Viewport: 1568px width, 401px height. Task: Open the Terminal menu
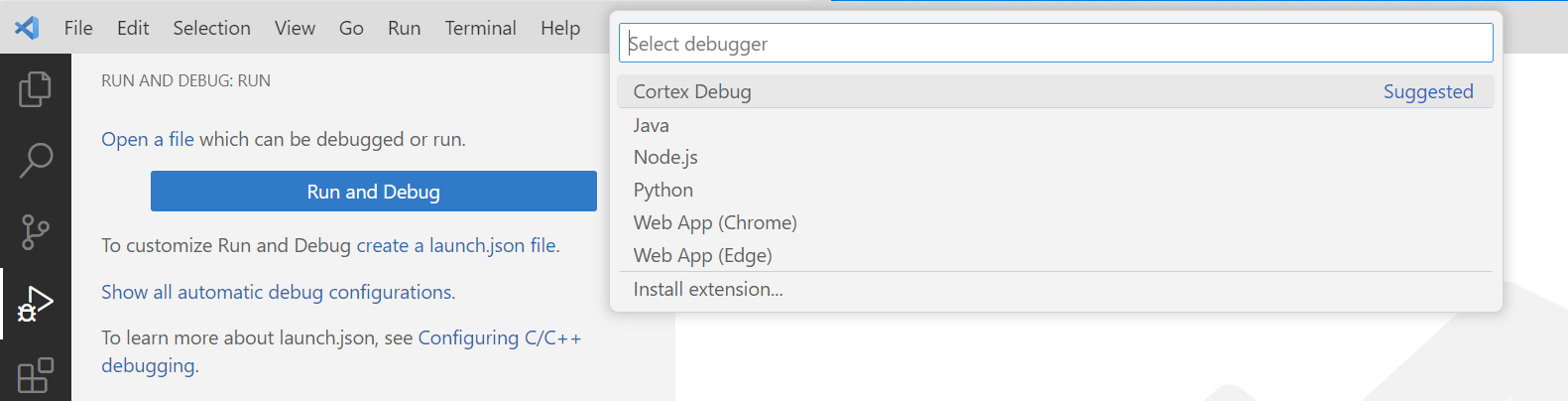(x=480, y=28)
